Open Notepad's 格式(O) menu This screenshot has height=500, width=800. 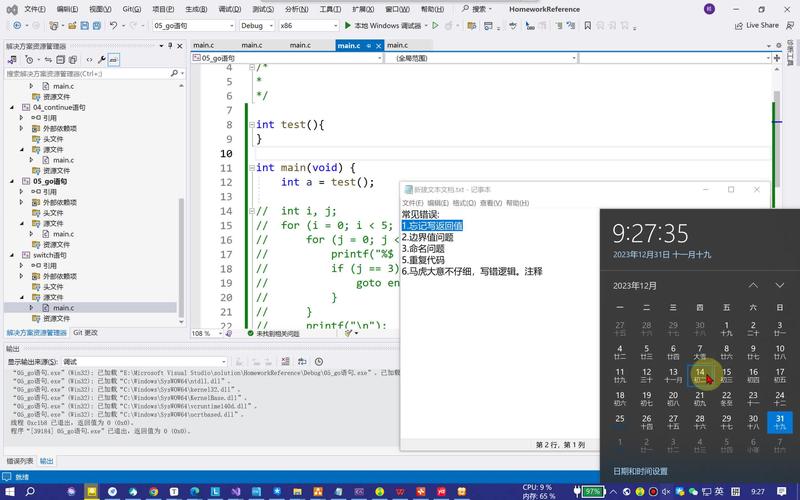pyautogui.click(x=464, y=203)
